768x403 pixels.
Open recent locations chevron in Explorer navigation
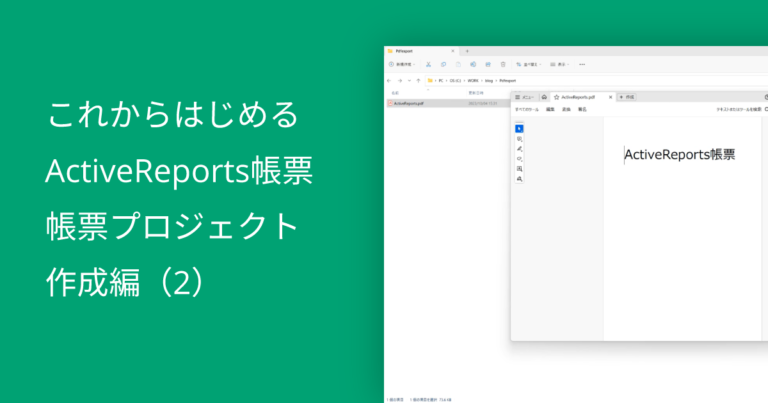(409, 81)
